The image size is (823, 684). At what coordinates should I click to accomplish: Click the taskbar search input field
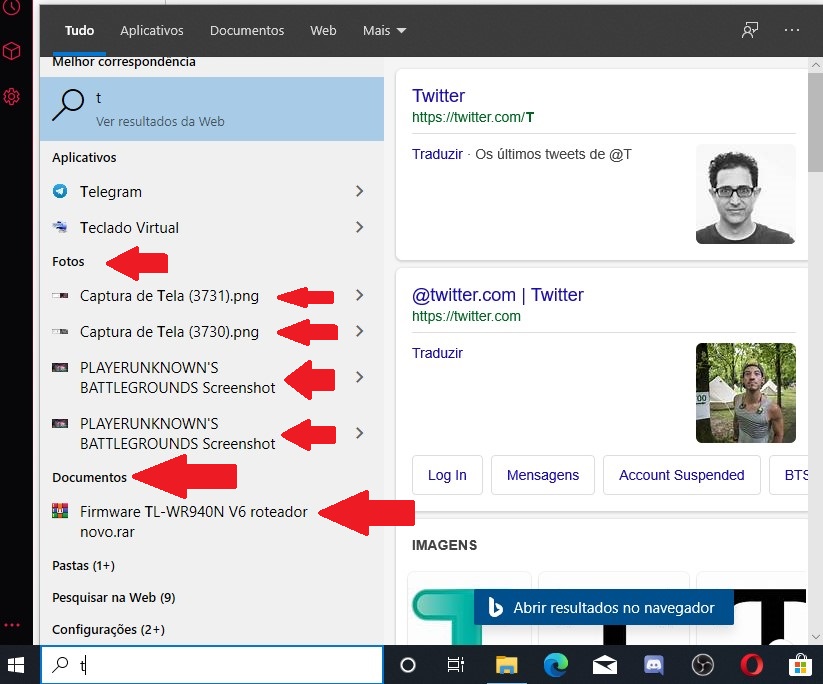pos(212,665)
